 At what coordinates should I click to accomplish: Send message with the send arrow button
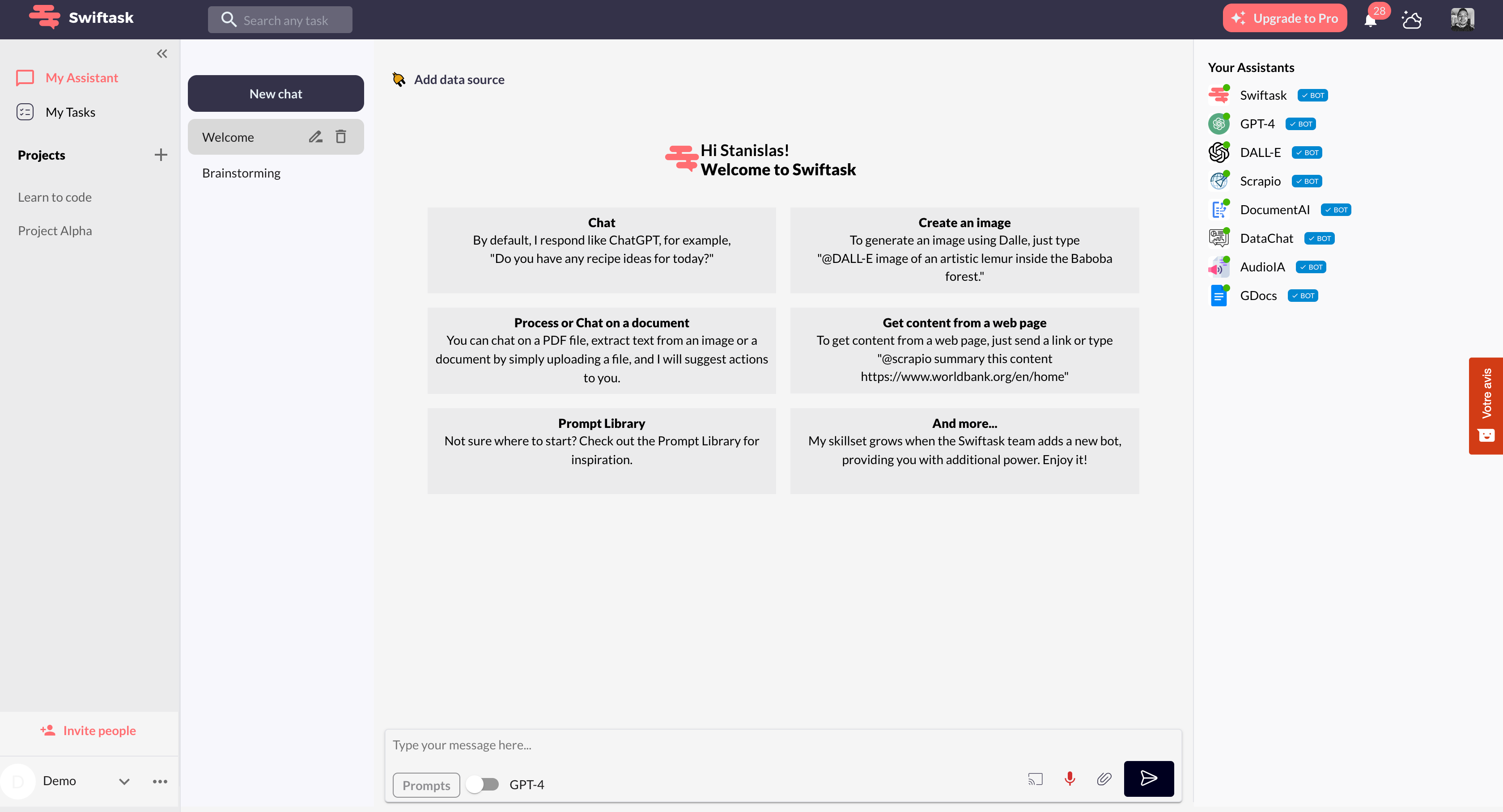pyautogui.click(x=1148, y=778)
